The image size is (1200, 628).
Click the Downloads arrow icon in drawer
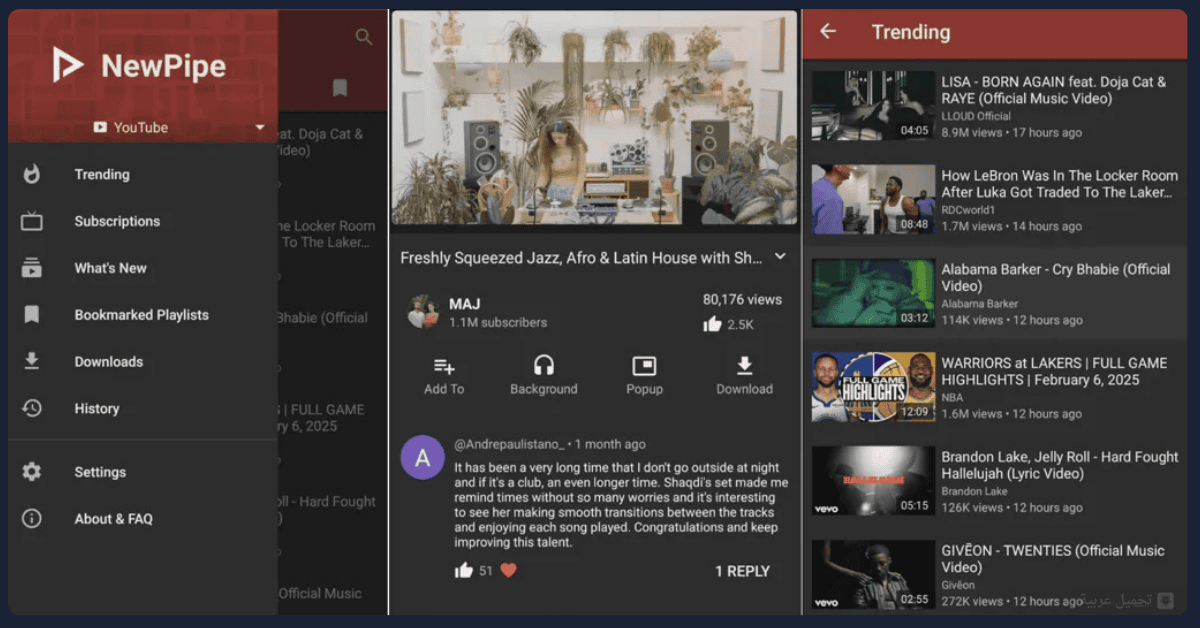tap(32, 361)
